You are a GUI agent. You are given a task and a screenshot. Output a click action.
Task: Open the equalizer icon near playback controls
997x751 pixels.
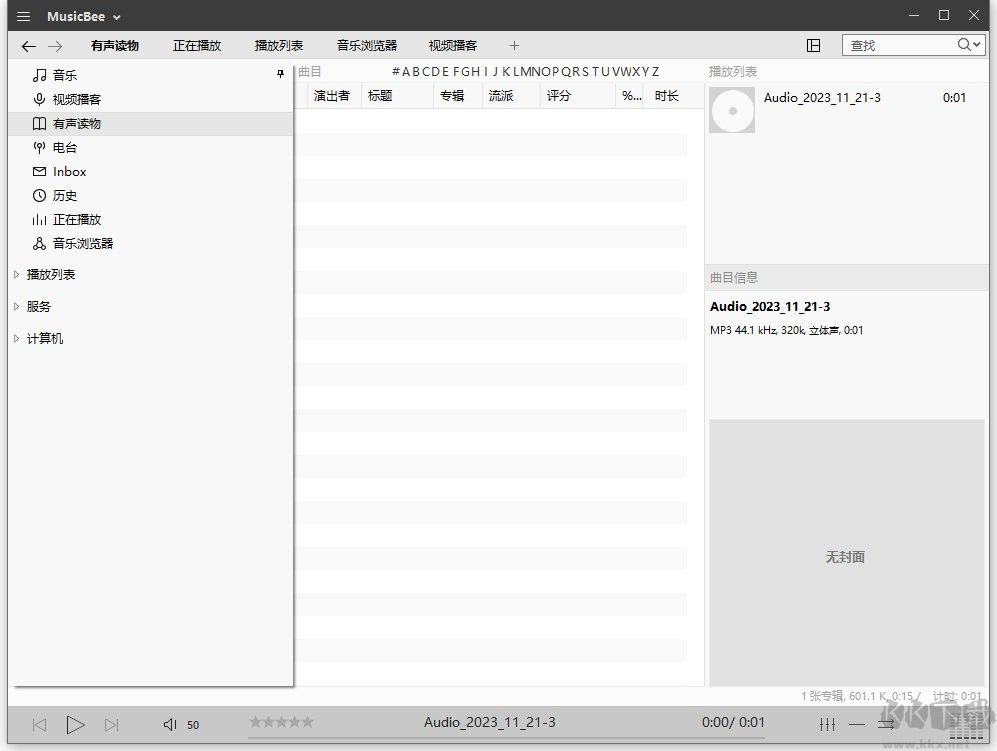pyautogui.click(x=827, y=724)
